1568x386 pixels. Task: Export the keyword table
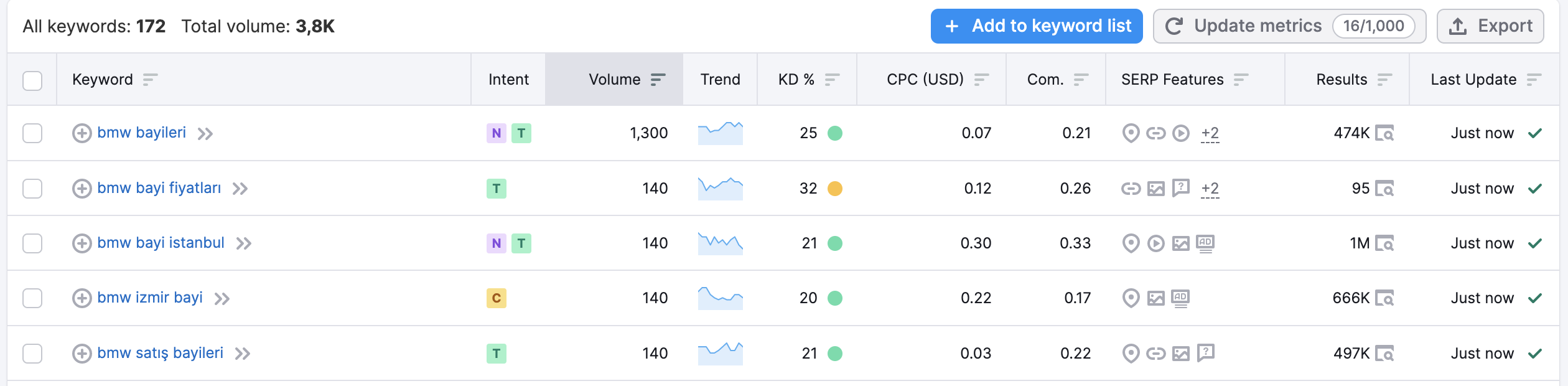1490,26
